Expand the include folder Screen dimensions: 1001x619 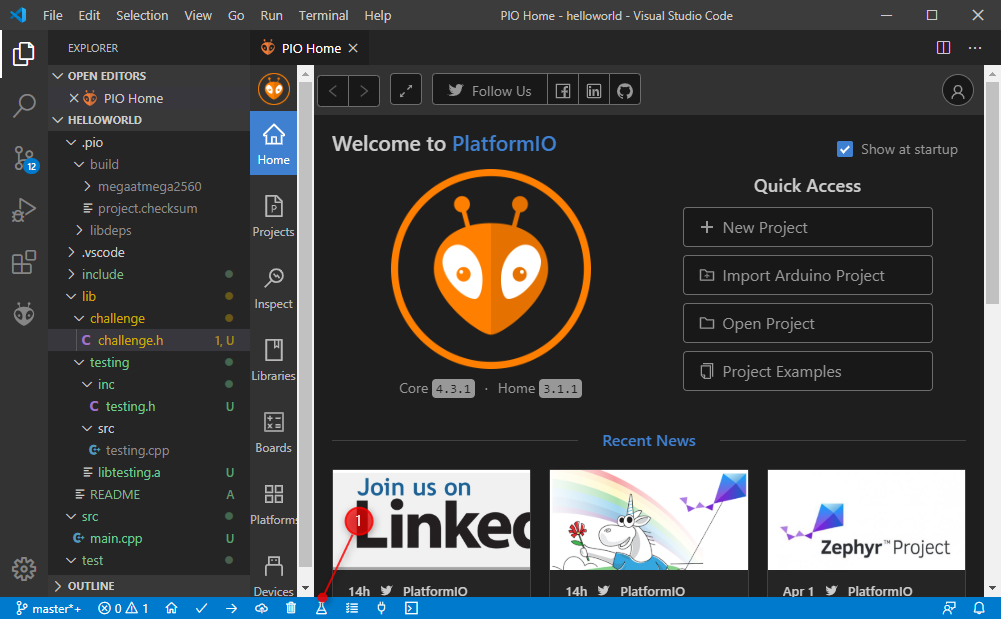click(x=149, y=274)
